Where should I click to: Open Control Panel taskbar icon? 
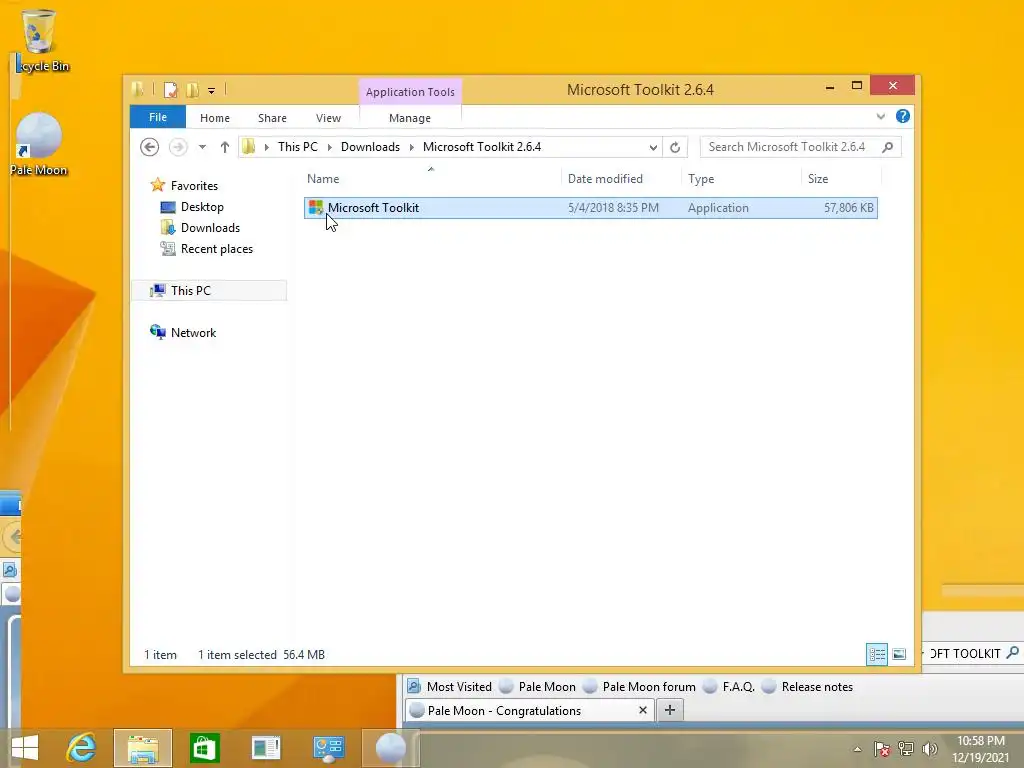[328, 748]
